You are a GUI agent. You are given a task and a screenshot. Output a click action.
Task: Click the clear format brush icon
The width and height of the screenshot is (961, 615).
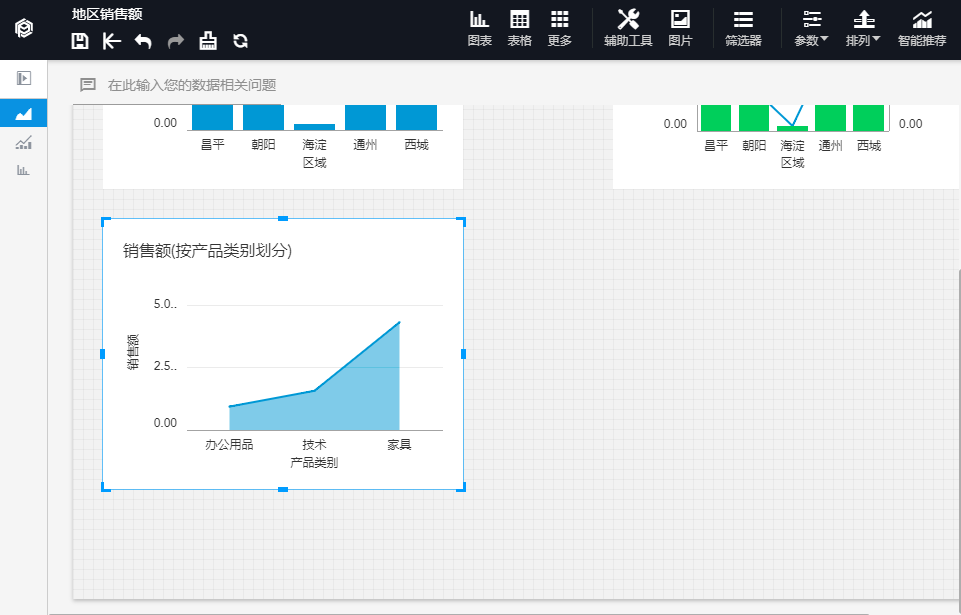pyautogui.click(x=208, y=41)
